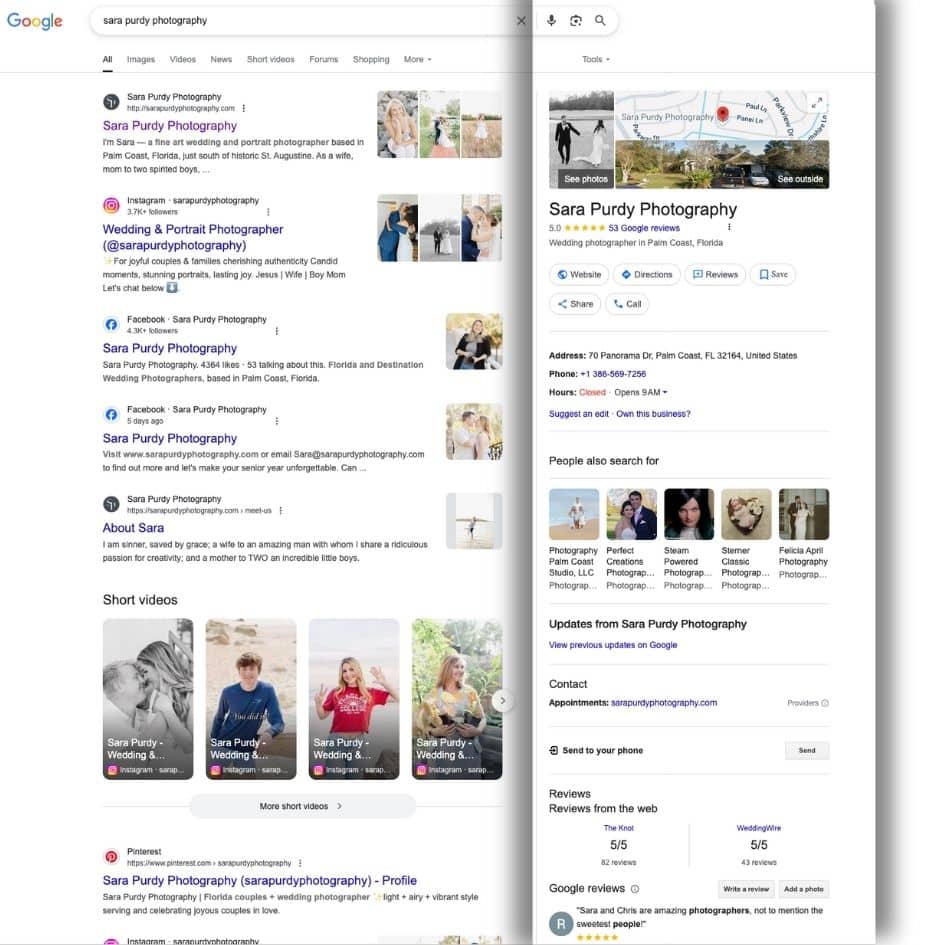This screenshot has width=945, height=945.
Task: Open options menu for the Instagram result
Action: tap(268, 212)
